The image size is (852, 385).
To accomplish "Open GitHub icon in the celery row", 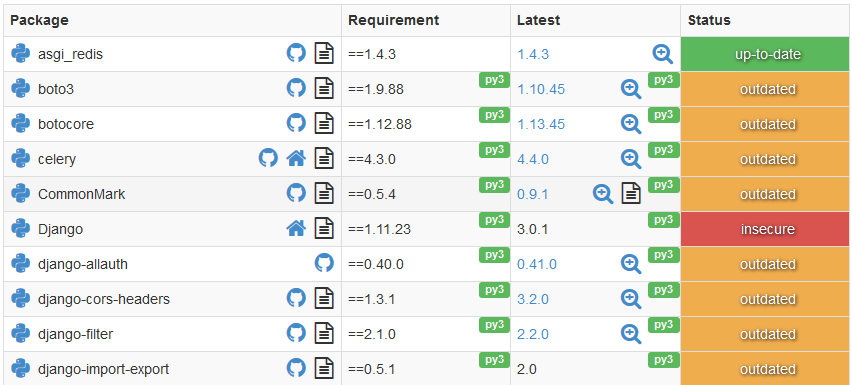I will [268, 158].
